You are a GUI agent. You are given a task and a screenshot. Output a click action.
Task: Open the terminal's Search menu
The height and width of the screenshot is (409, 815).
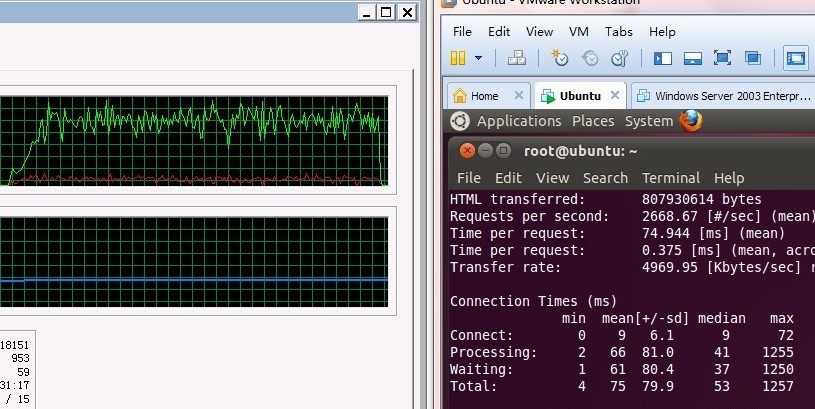point(605,178)
